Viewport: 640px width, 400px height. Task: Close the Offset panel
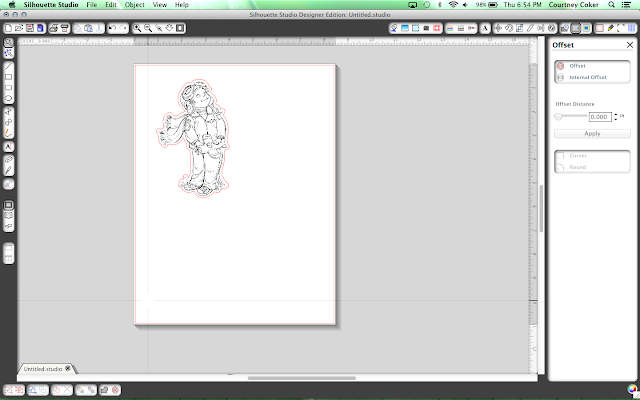click(630, 45)
